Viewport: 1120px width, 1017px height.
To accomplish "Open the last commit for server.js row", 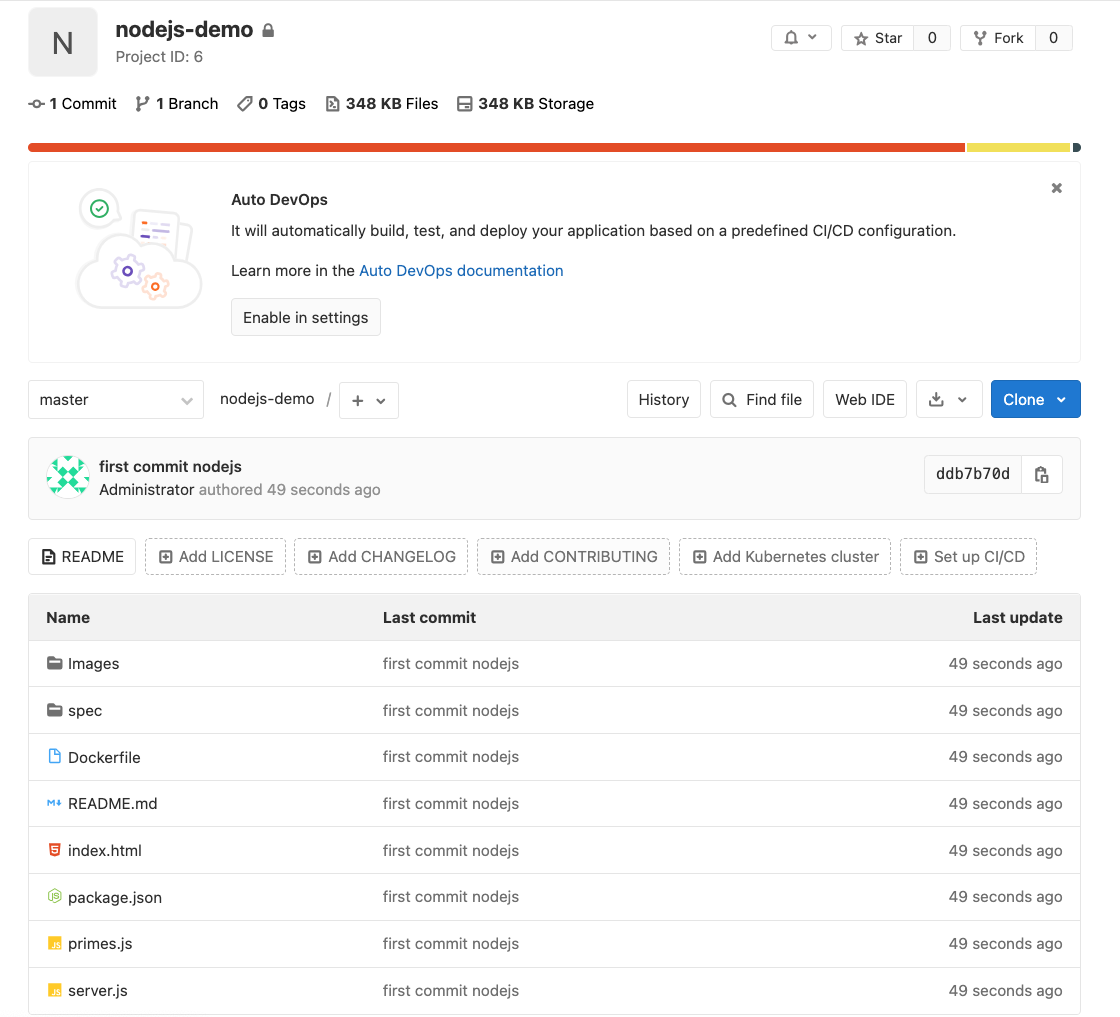I will (x=451, y=991).
